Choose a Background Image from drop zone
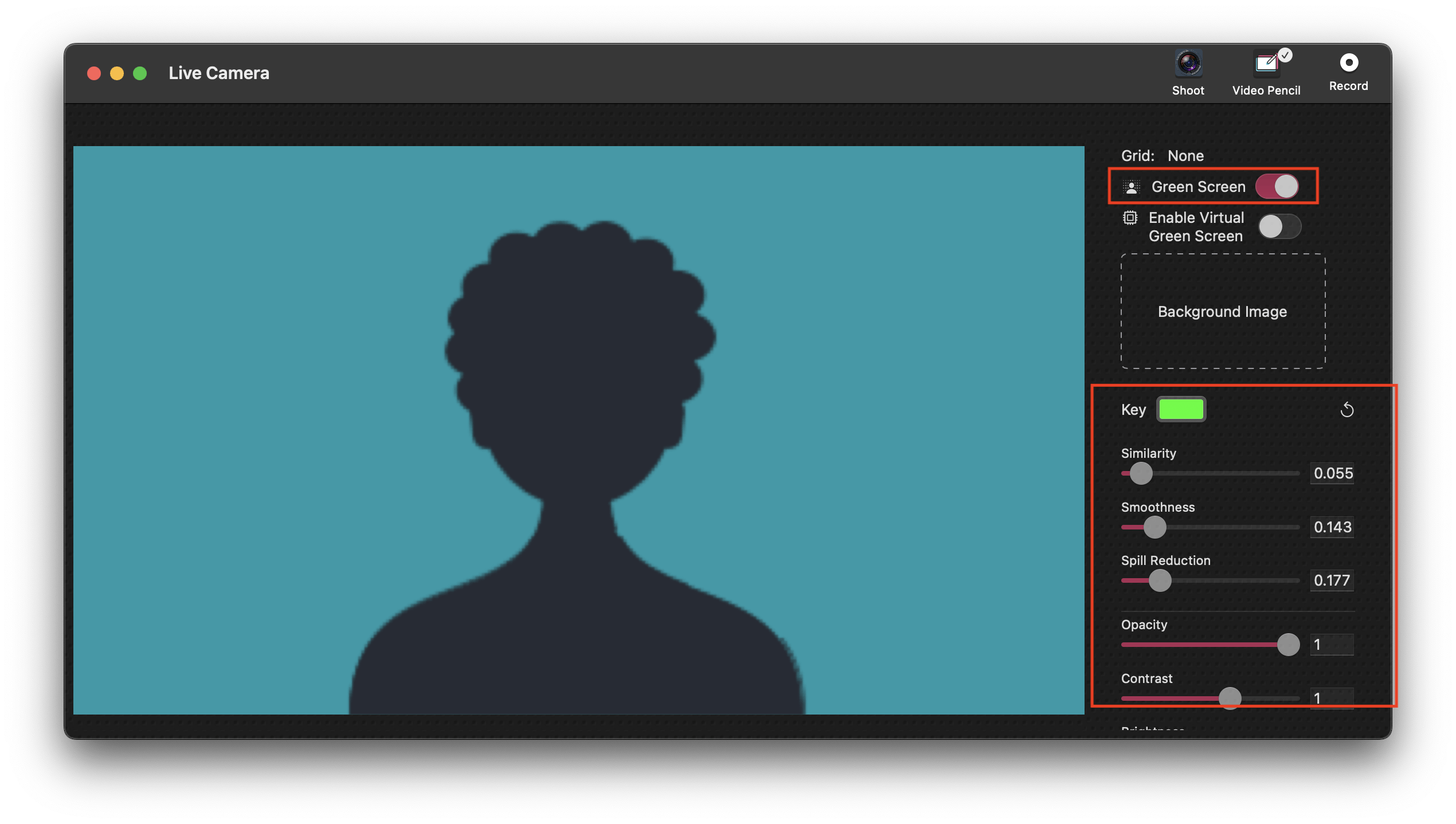This screenshot has width=1456, height=824. [1223, 311]
